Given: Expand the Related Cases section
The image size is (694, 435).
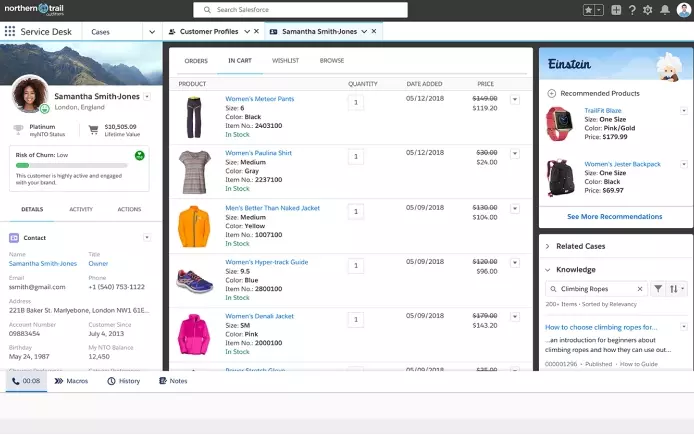Looking at the screenshot, I should pyautogui.click(x=547, y=246).
